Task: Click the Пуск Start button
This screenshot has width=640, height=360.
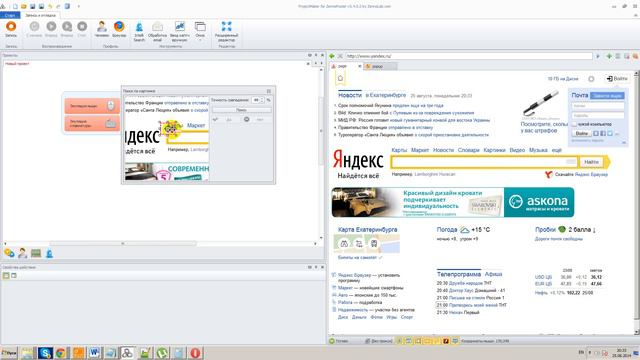Action: point(9,353)
